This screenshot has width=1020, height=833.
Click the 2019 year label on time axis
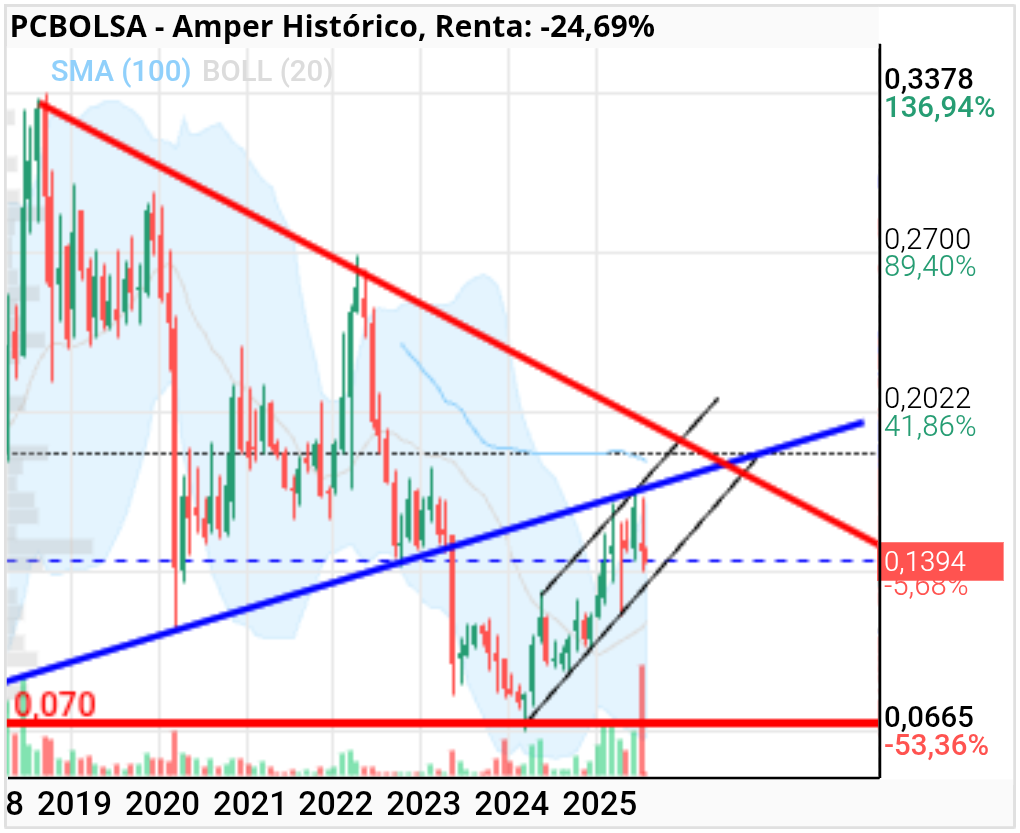(x=75, y=804)
